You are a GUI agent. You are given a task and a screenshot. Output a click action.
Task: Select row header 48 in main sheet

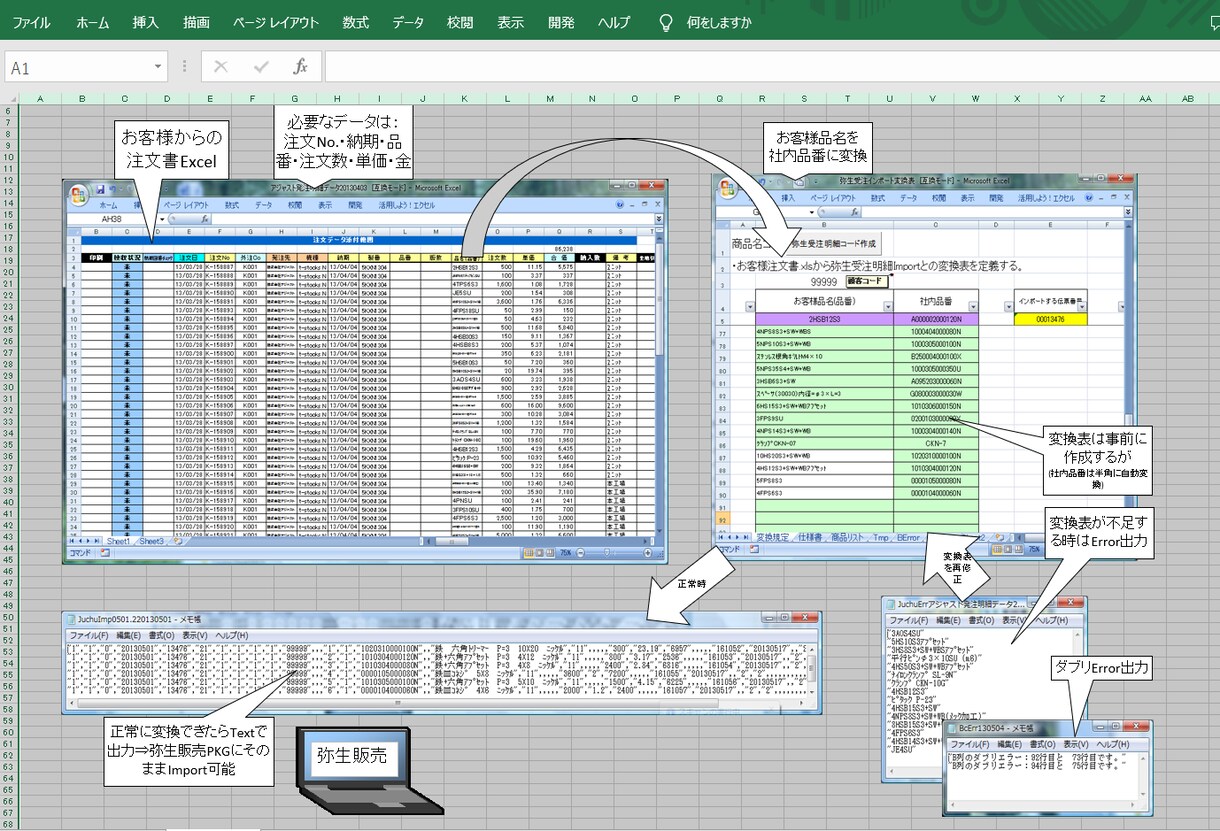pos(8,592)
